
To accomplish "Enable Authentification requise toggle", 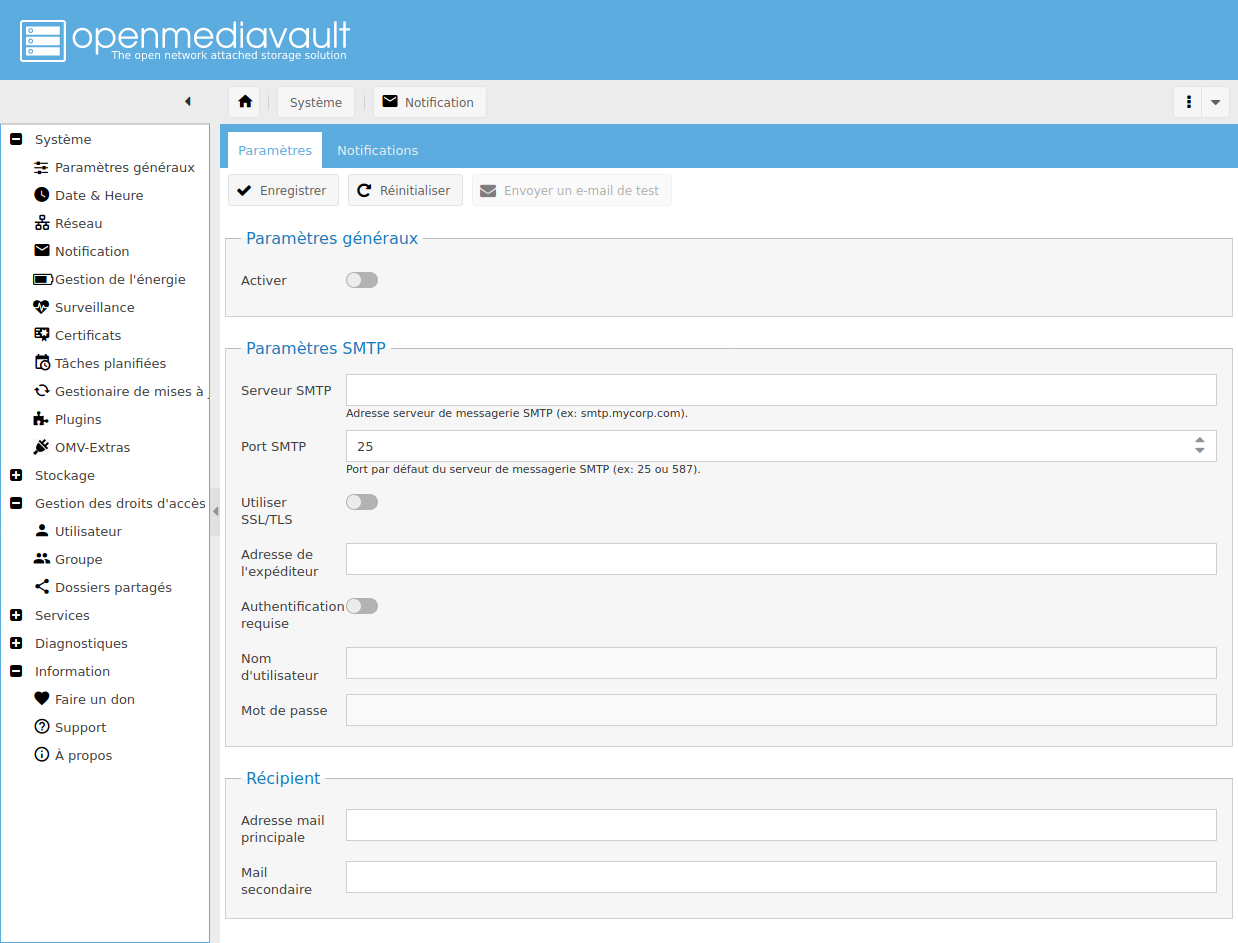I will [362, 606].
